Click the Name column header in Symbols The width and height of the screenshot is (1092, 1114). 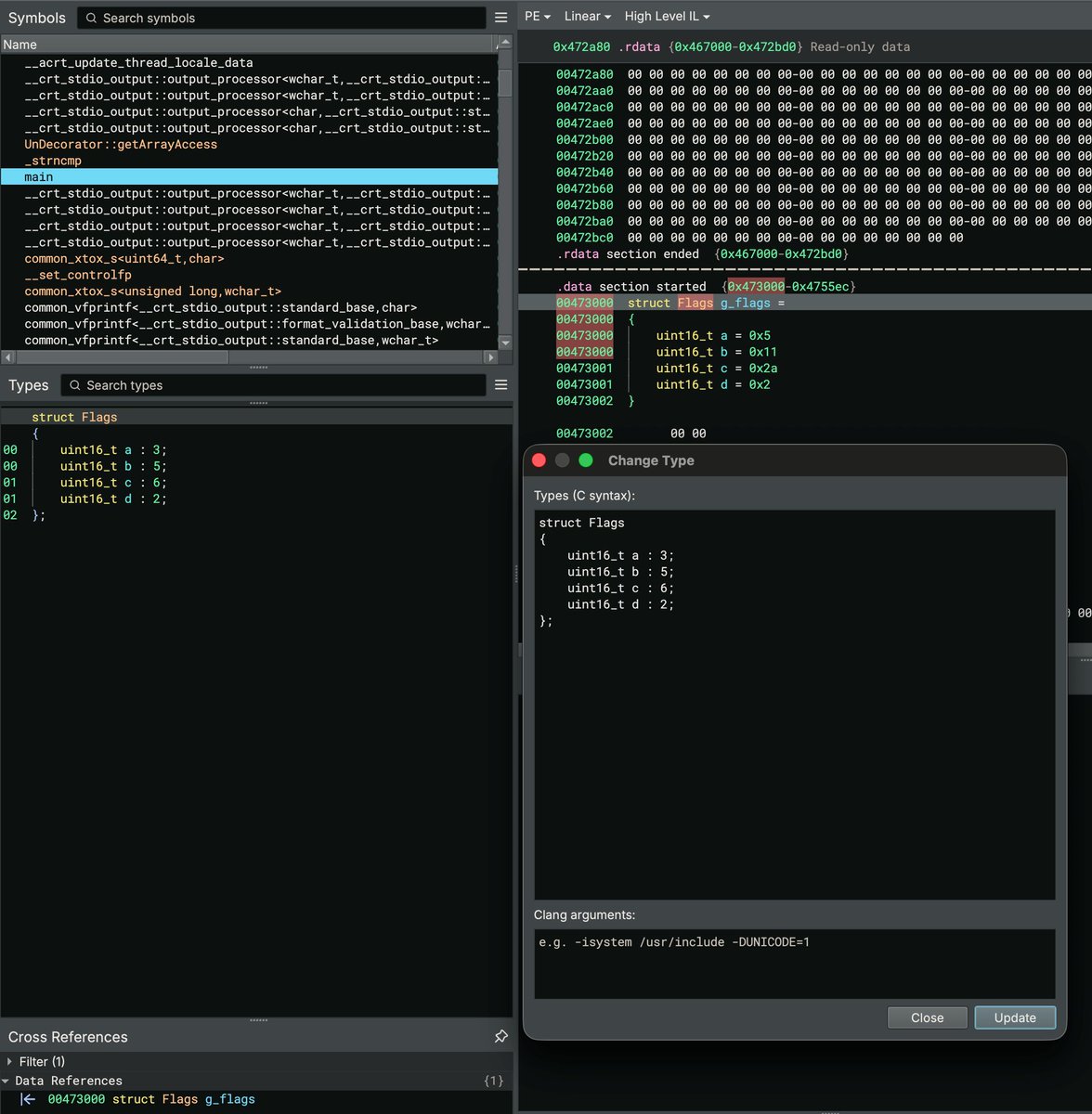click(20, 44)
